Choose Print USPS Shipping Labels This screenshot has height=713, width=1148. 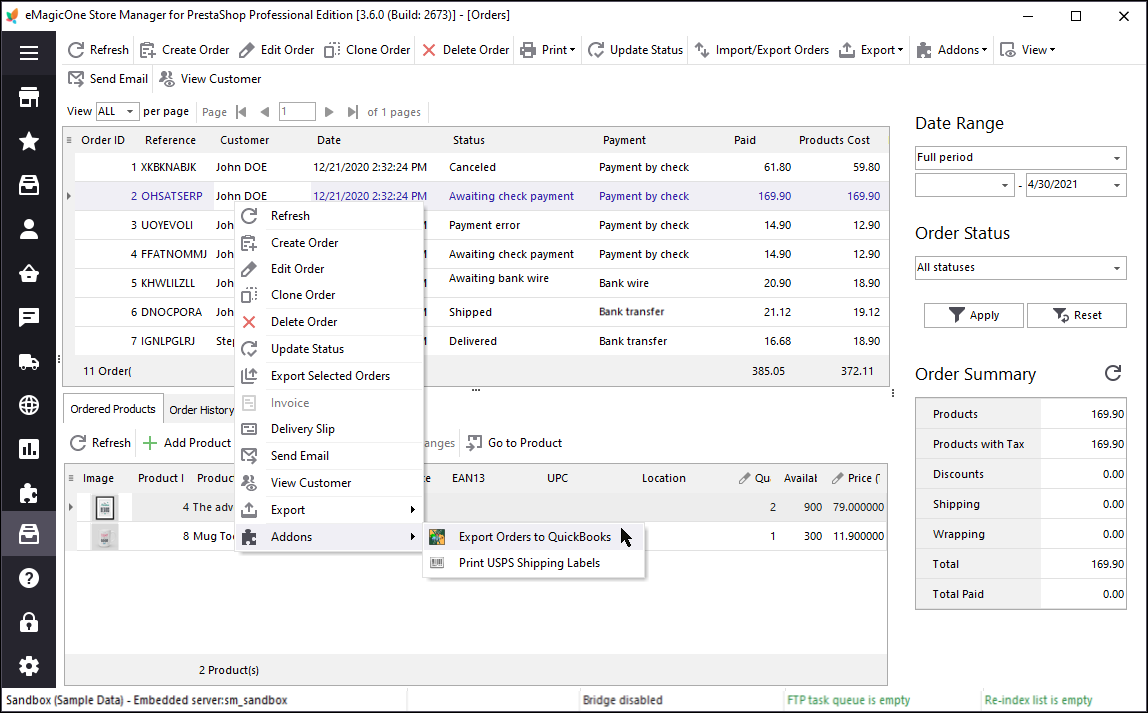coord(534,563)
